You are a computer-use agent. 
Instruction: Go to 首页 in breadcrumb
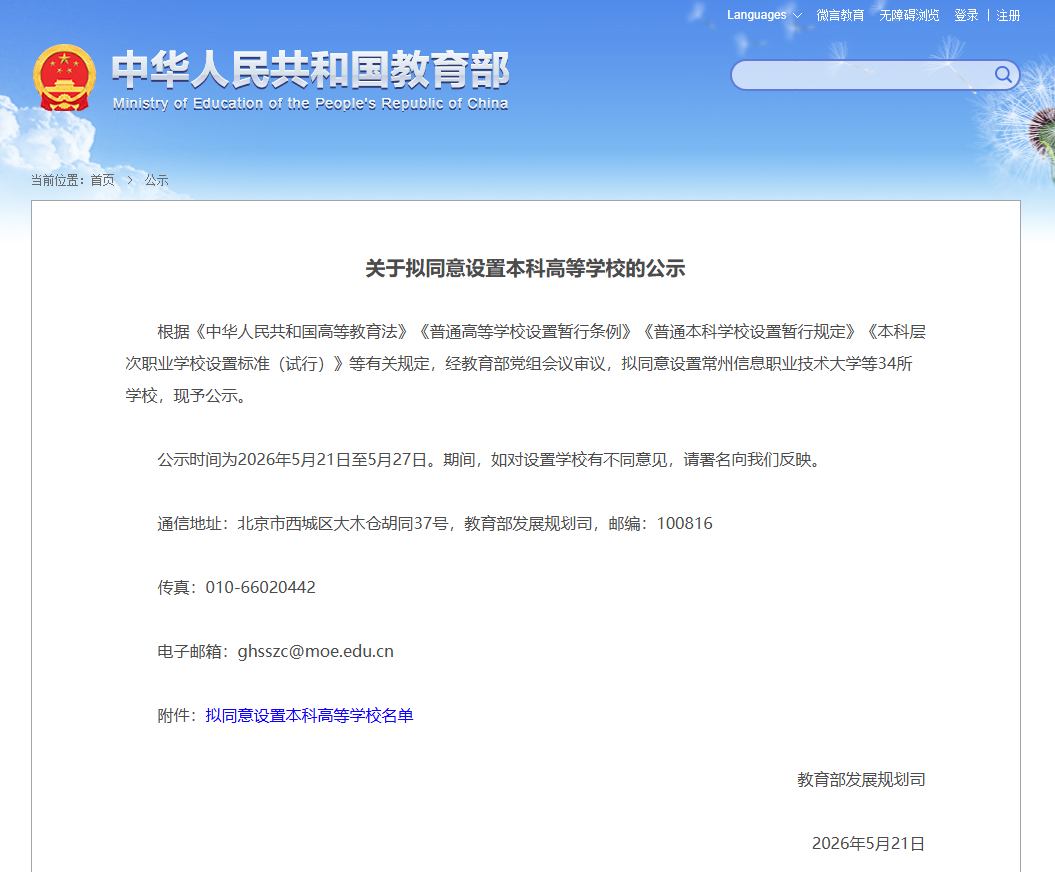[102, 180]
